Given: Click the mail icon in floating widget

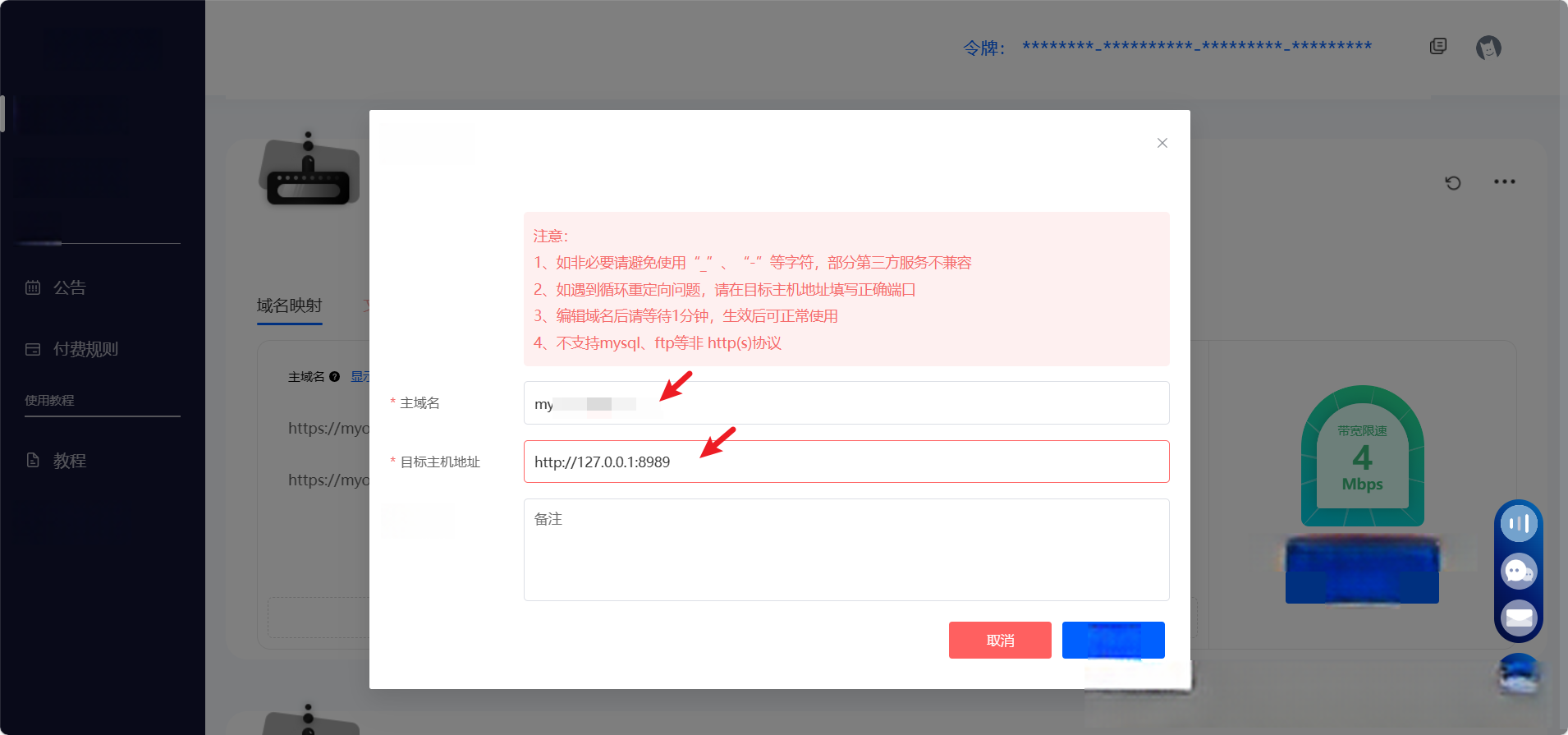Looking at the screenshot, I should [1519, 618].
